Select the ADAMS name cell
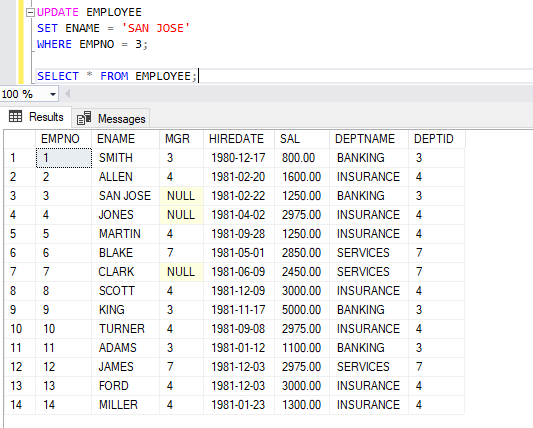The image size is (533, 428). tap(125, 348)
